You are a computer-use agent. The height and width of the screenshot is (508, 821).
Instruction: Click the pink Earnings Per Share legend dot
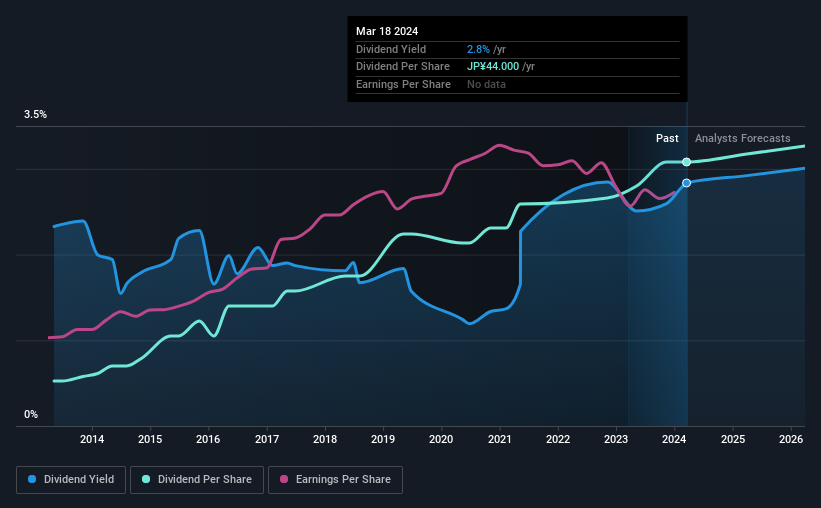point(284,479)
